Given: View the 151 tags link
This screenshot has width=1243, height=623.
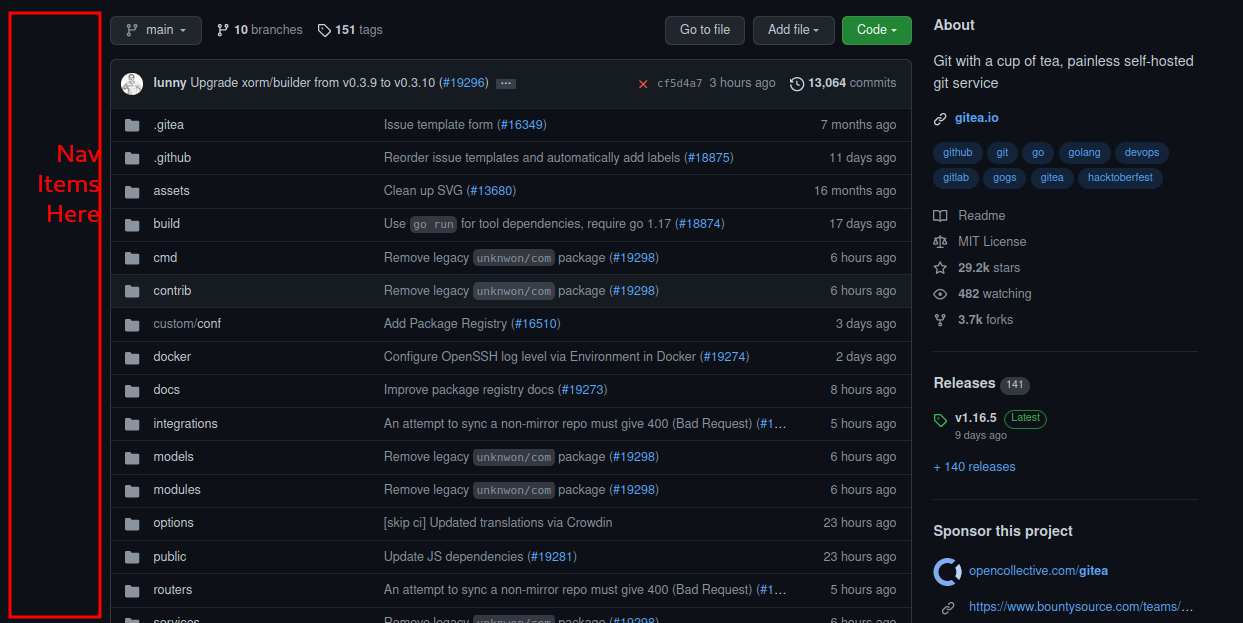Looking at the screenshot, I should coord(350,30).
